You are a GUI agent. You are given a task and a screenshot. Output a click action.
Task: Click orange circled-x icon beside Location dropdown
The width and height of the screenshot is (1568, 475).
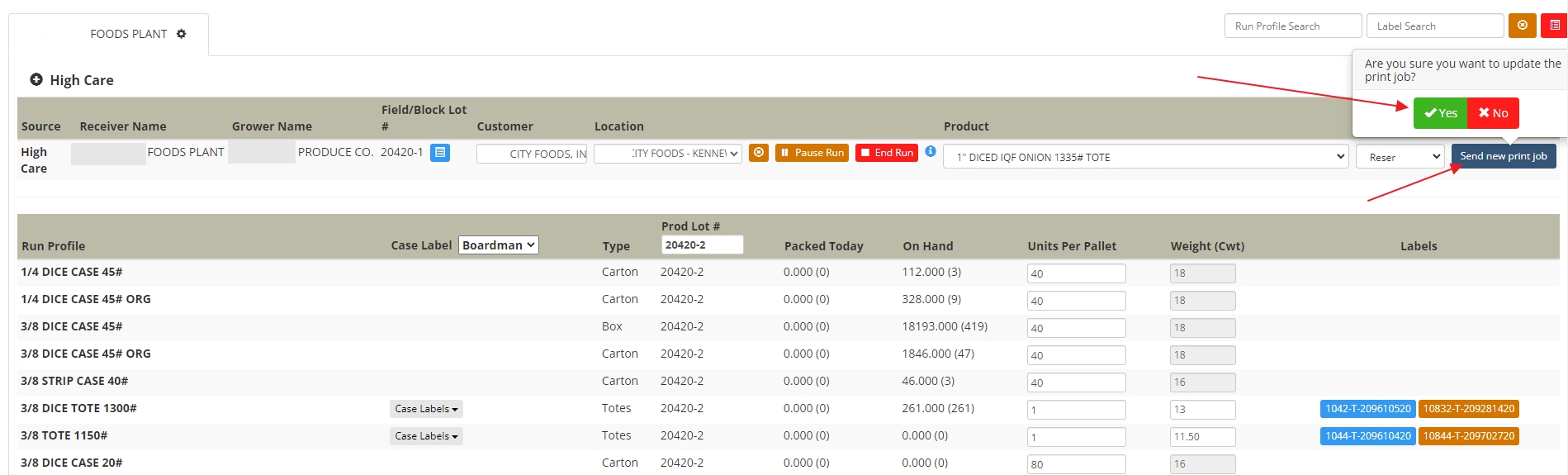[758, 153]
